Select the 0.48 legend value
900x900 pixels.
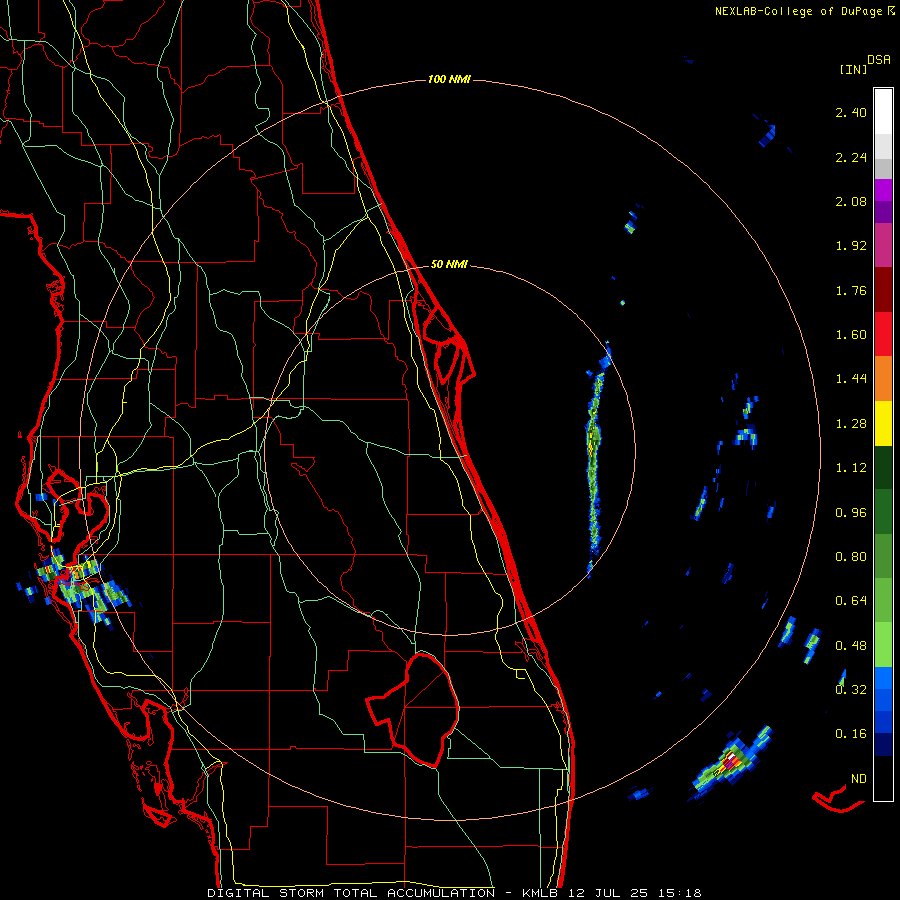(851, 646)
